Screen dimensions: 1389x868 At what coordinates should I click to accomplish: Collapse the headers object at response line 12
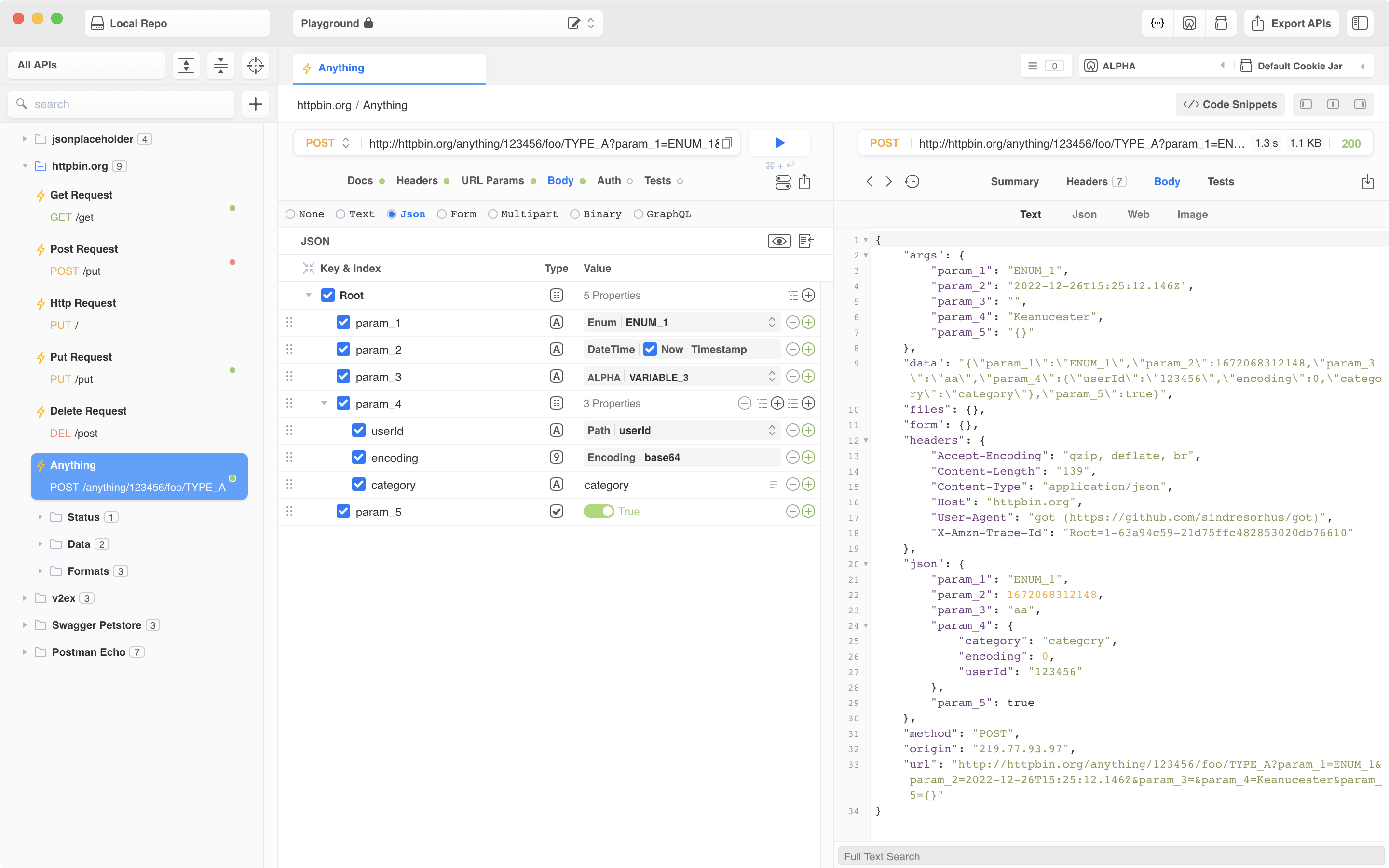866,440
